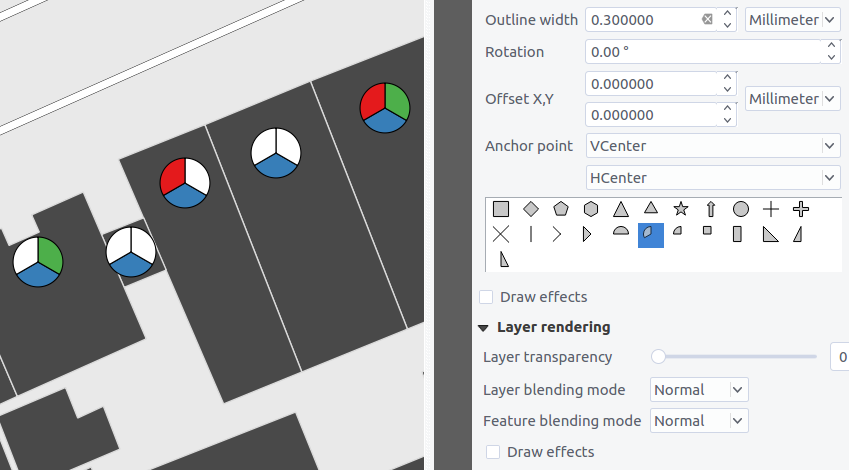
Task: Collapse the Layer rendering section
Action: [x=484, y=328]
